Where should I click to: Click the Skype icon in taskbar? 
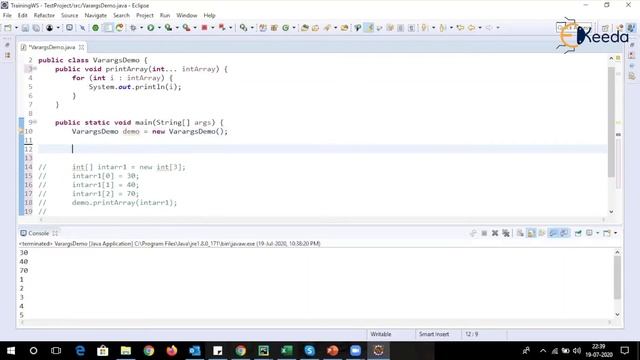[x=309, y=350]
